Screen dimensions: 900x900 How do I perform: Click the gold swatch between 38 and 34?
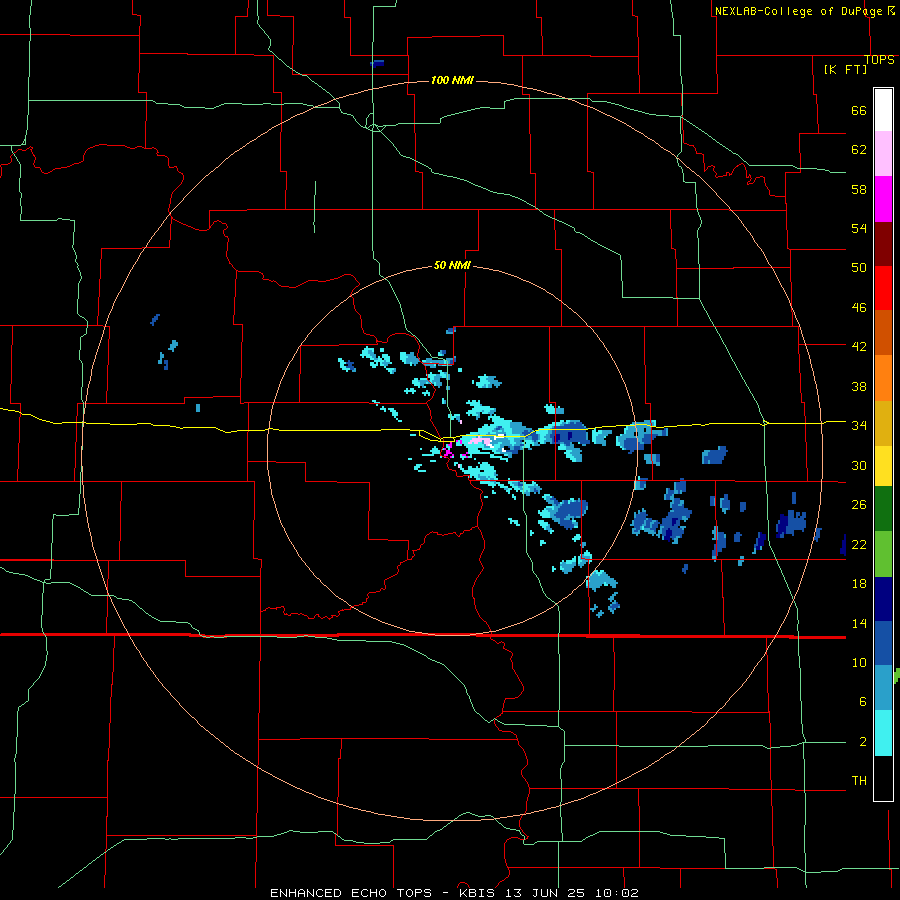(883, 423)
